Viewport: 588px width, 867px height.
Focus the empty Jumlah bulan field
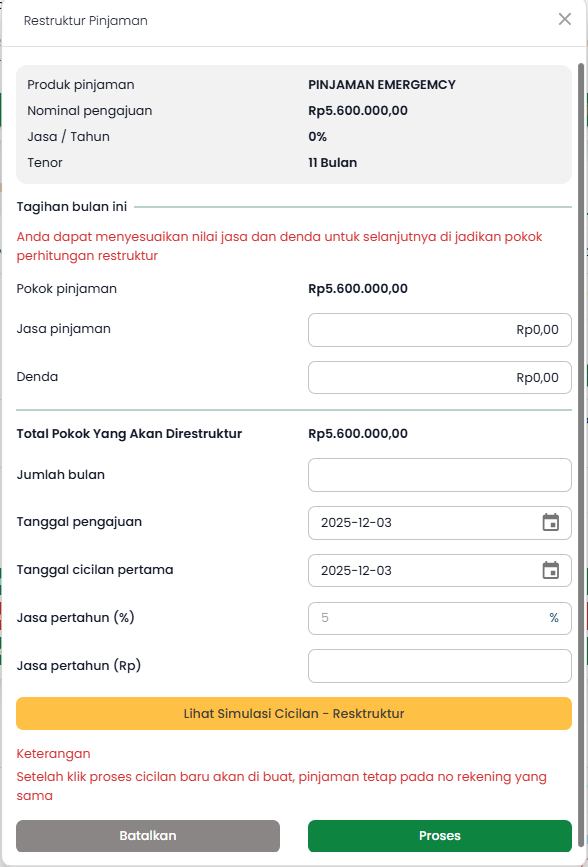click(x=440, y=474)
